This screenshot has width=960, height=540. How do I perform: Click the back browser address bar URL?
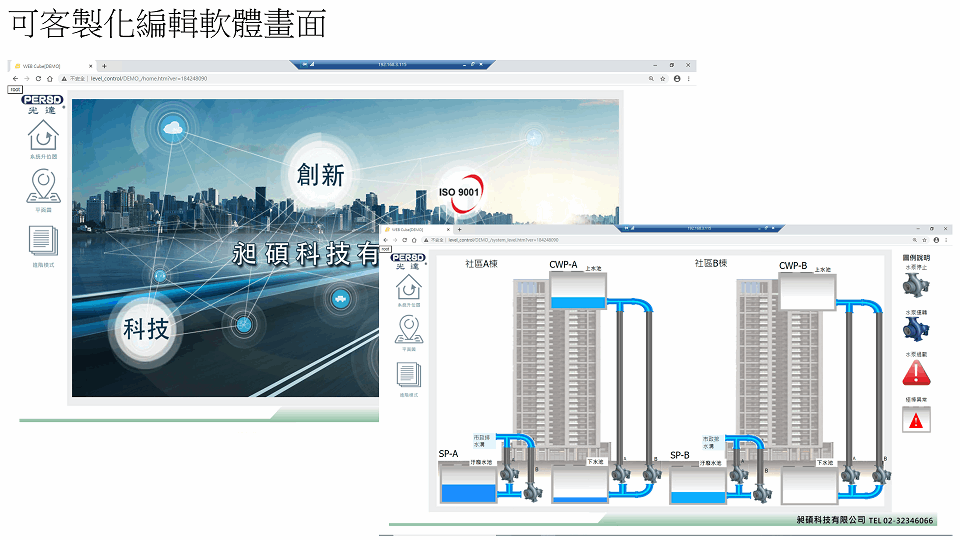[x=150, y=78]
